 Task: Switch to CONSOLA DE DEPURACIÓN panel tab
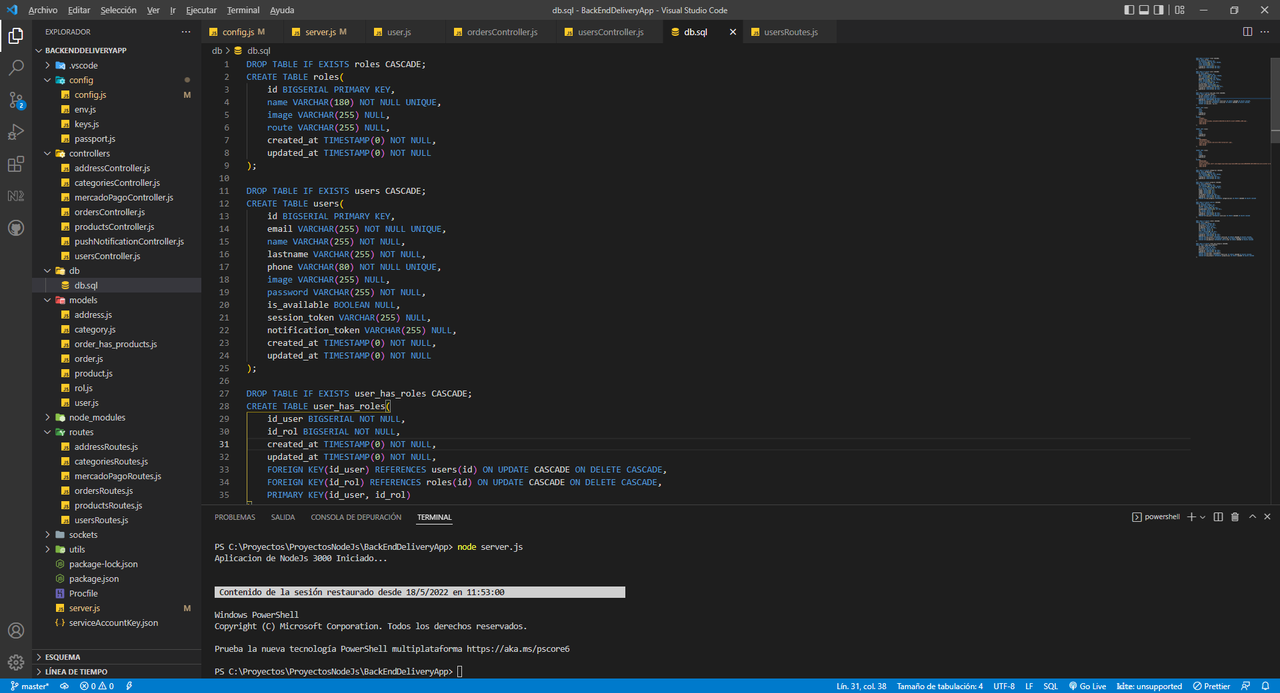coord(356,517)
